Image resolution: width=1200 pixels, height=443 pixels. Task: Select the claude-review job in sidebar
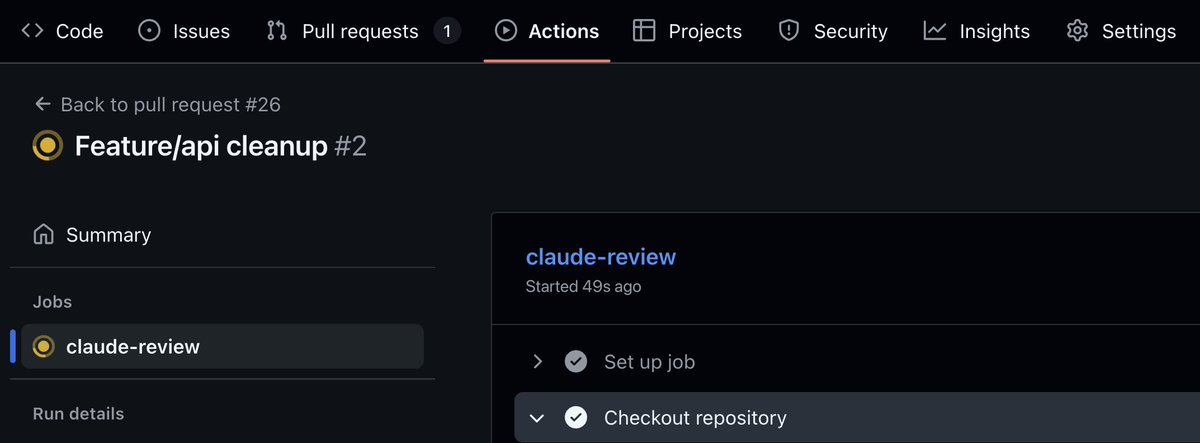pos(222,347)
